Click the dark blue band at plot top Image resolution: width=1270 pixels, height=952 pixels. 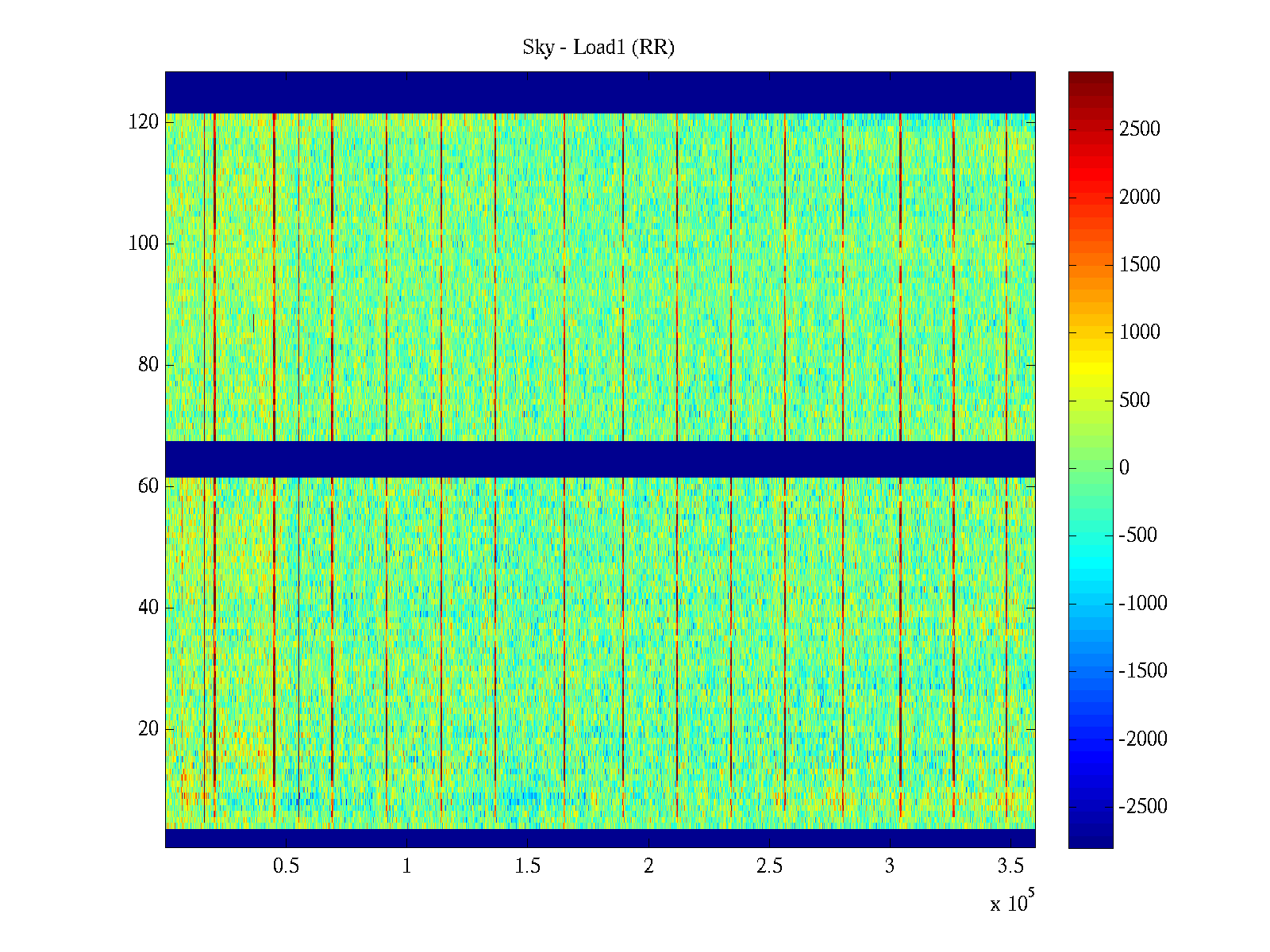tap(600, 92)
